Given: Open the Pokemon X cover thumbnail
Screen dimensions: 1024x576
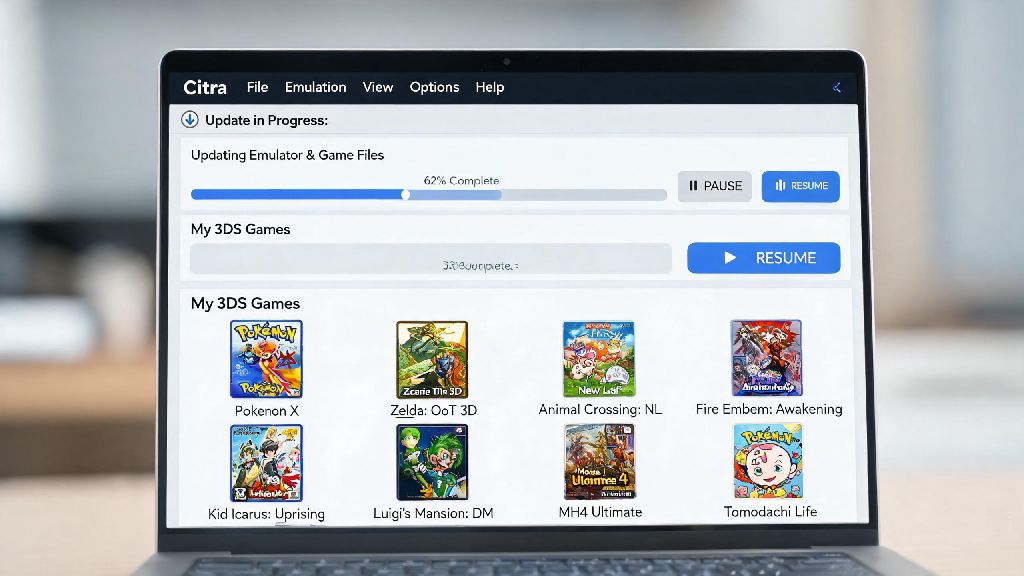Looking at the screenshot, I should pos(266,359).
